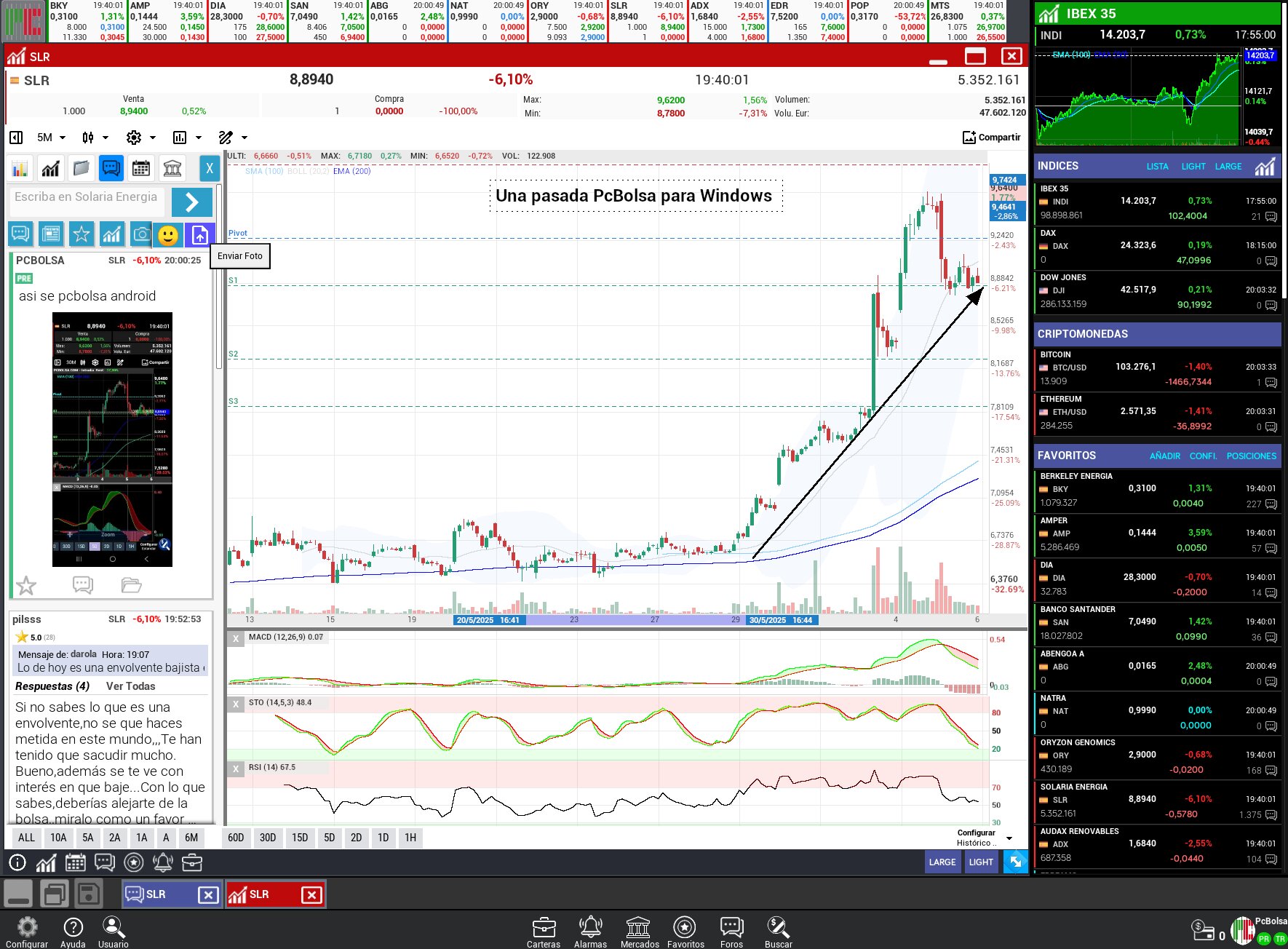1288x949 pixels.
Task: Remove the MACD indicator with its X
Action: pos(235,638)
